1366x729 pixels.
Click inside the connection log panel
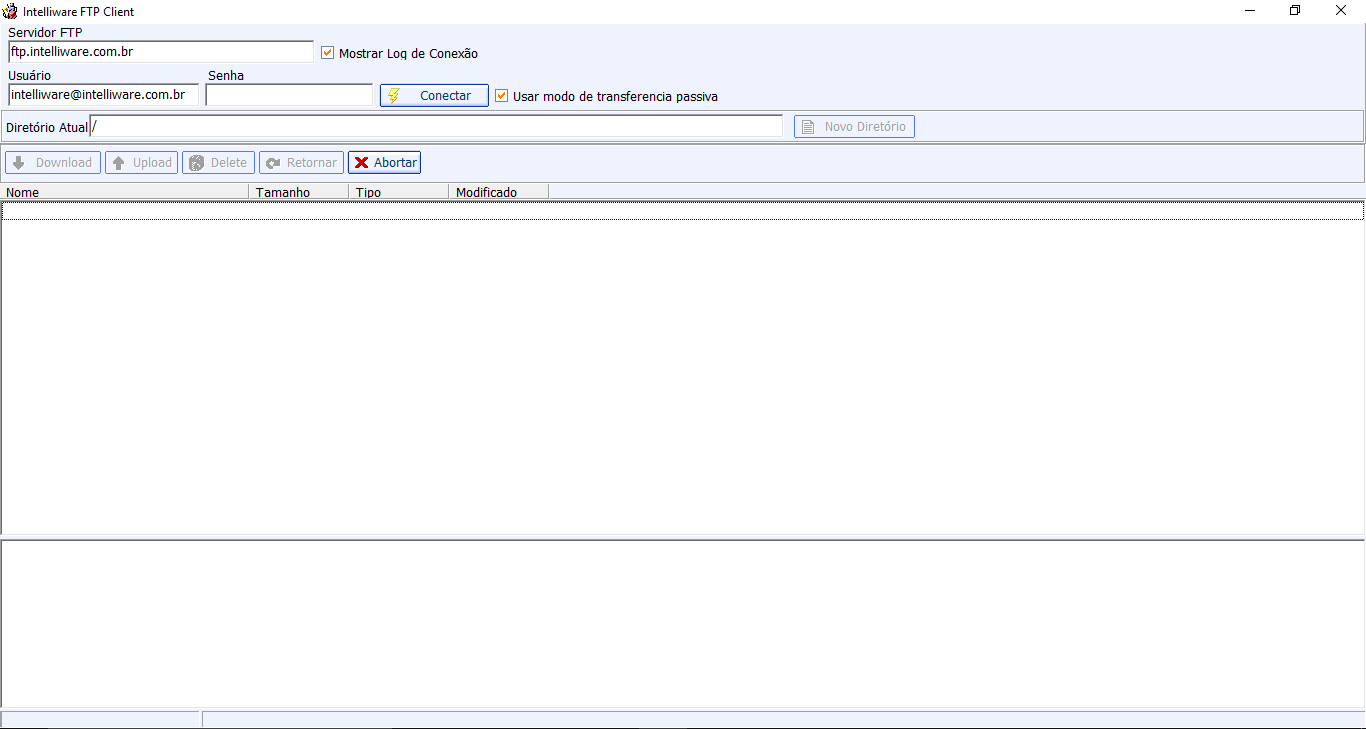(x=683, y=624)
